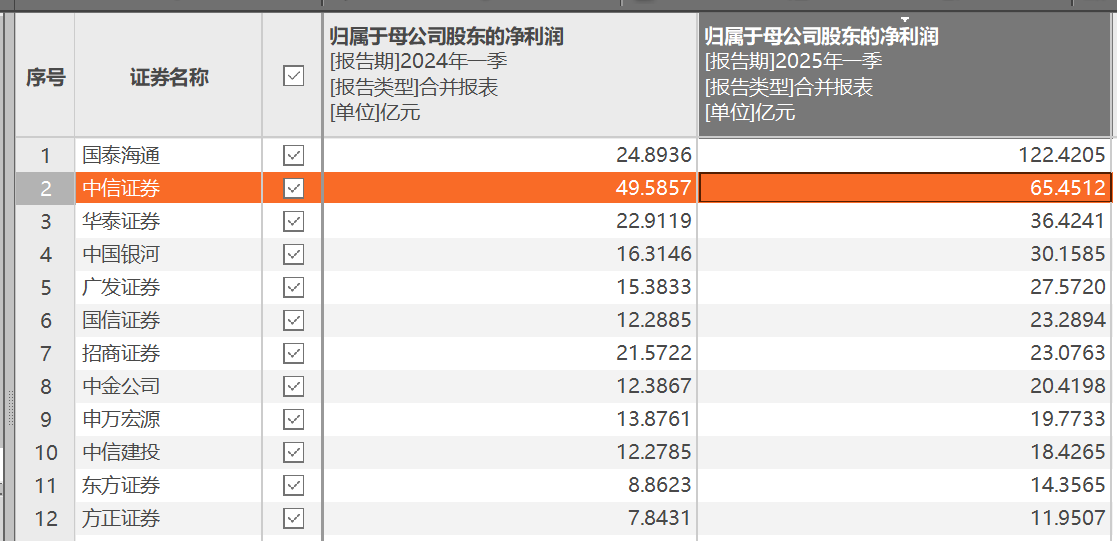Uncheck the checkbox for 中信证券

click(293, 188)
